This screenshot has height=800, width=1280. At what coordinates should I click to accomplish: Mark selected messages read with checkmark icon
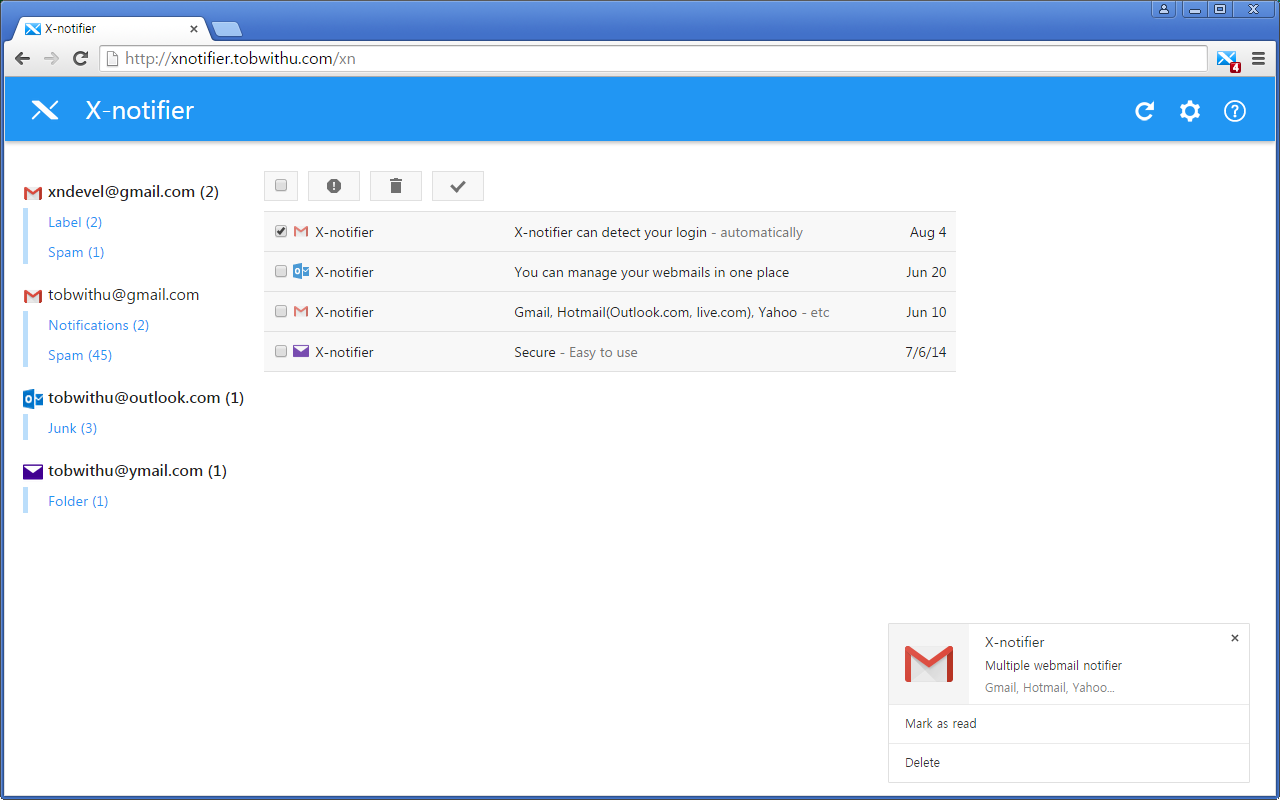pyautogui.click(x=457, y=185)
